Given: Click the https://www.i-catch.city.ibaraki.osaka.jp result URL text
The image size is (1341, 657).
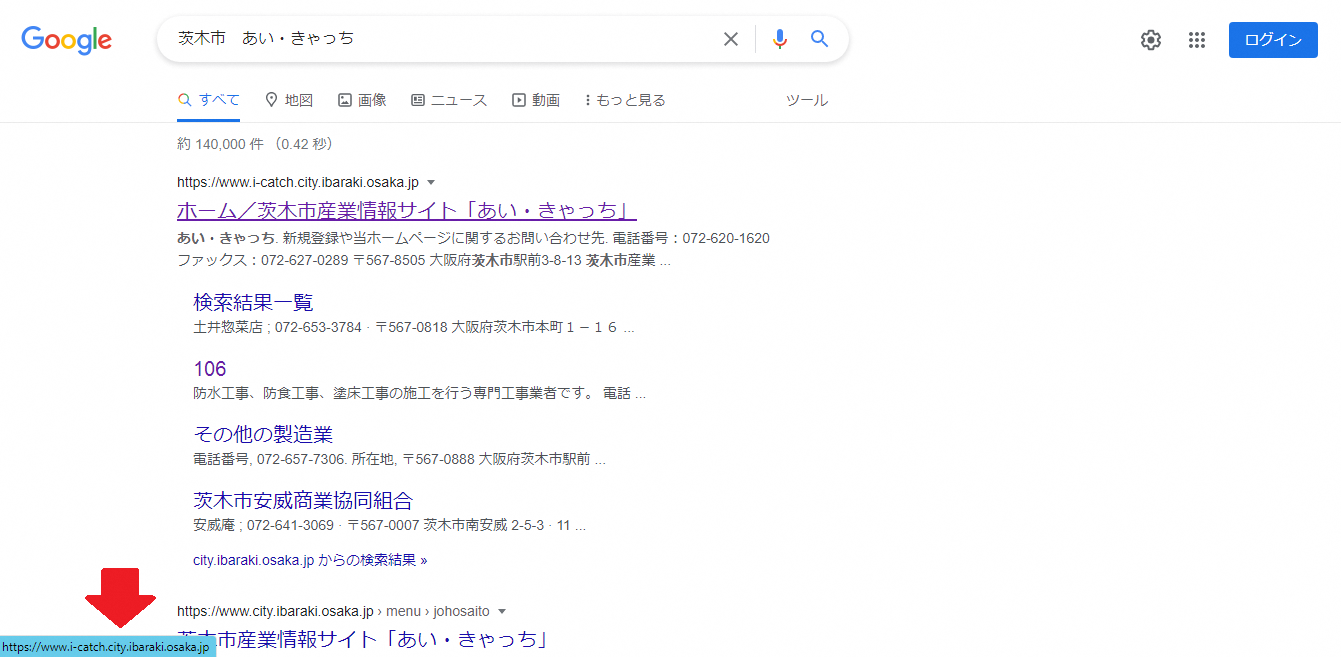Looking at the screenshot, I should [298, 182].
